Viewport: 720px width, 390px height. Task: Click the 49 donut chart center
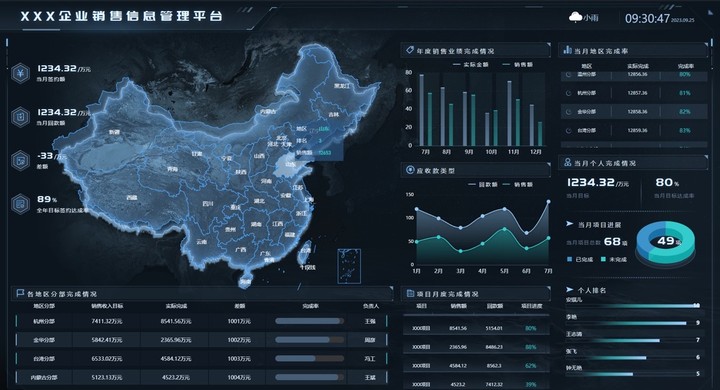(x=665, y=241)
